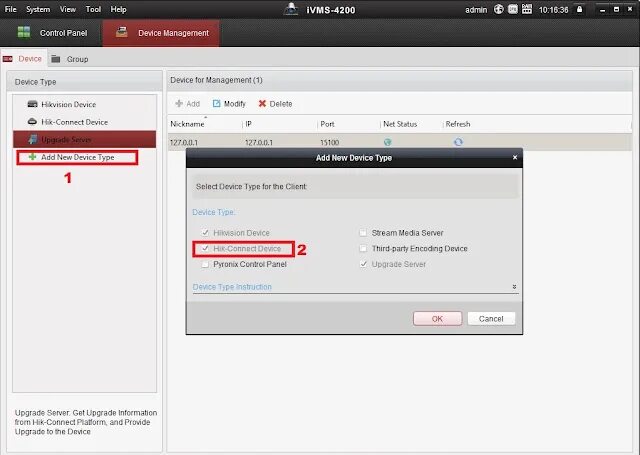Enable the Stream Media Server checkbox
Viewport: 640px width, 455px height.
tap(363, 233)
